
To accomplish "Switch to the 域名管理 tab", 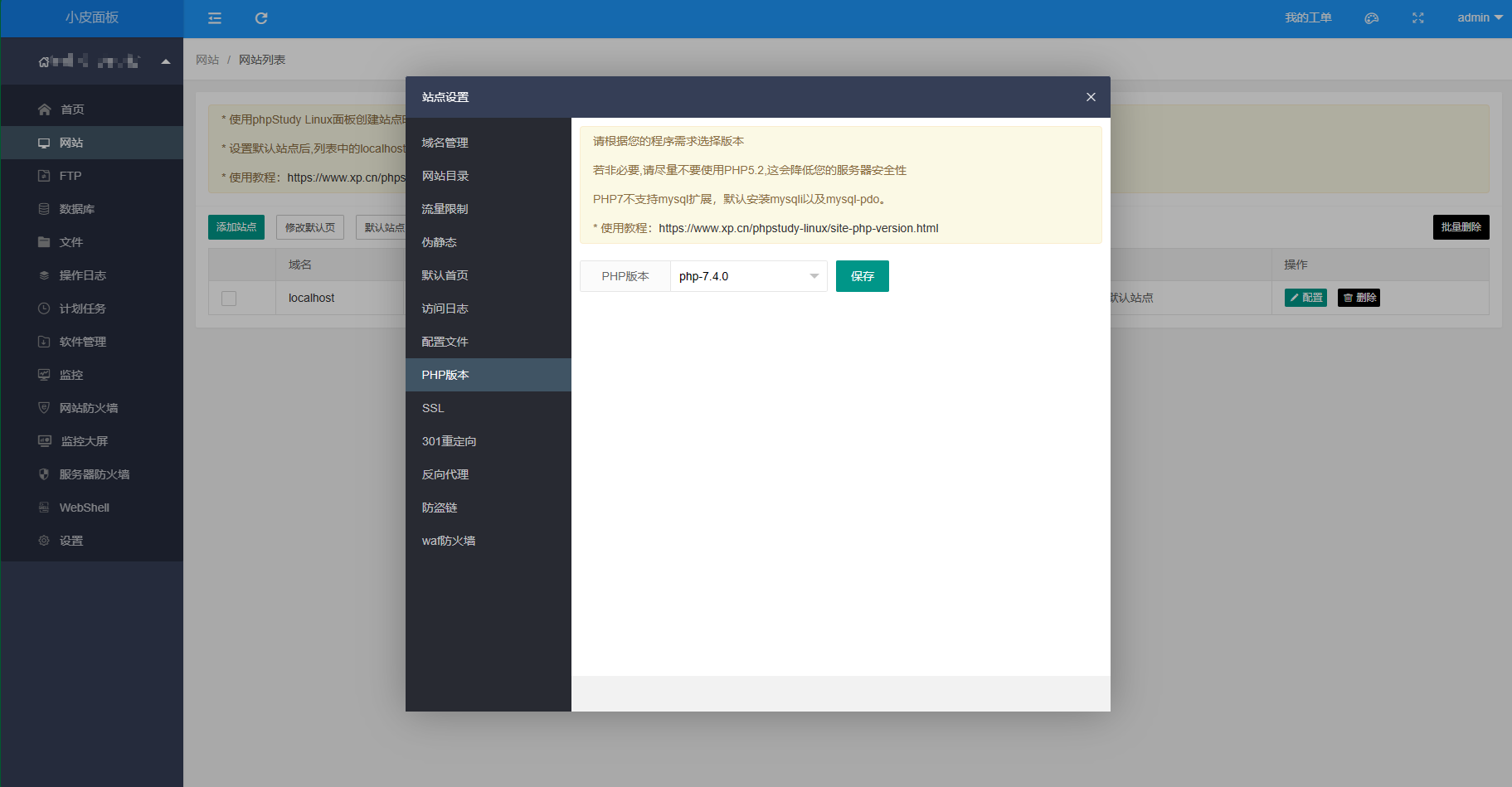I will coord(445,142).
